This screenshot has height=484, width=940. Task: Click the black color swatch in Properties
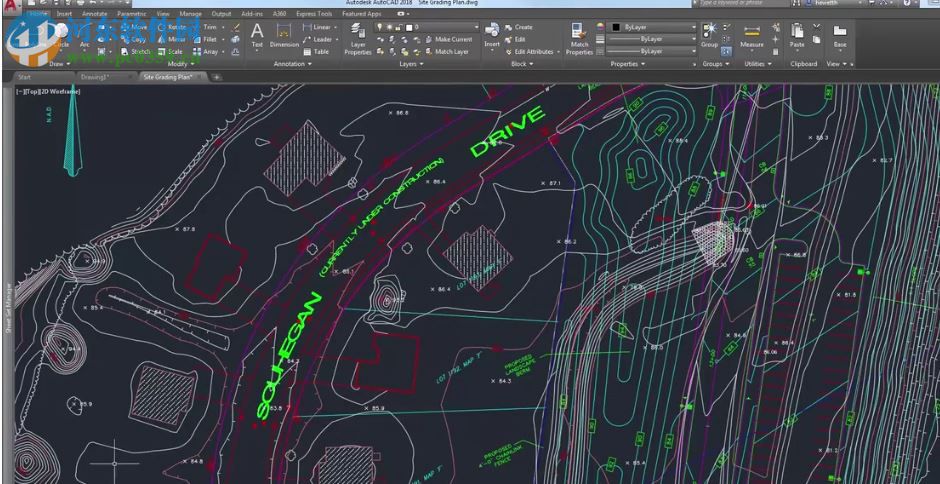tap(616, 27)
